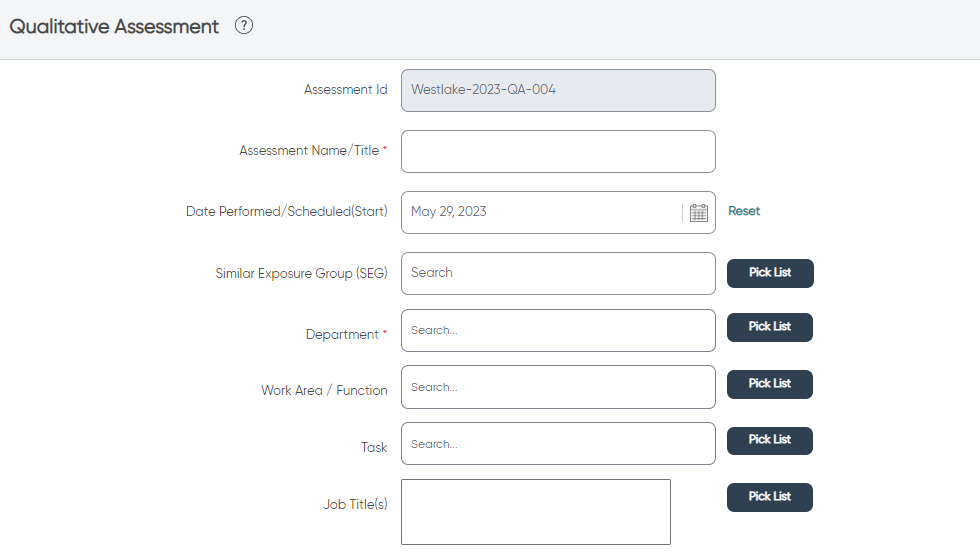Open Pick List for Work Area / Function
The width and height of the screenshot is (980, 553).
click(770, 384)
